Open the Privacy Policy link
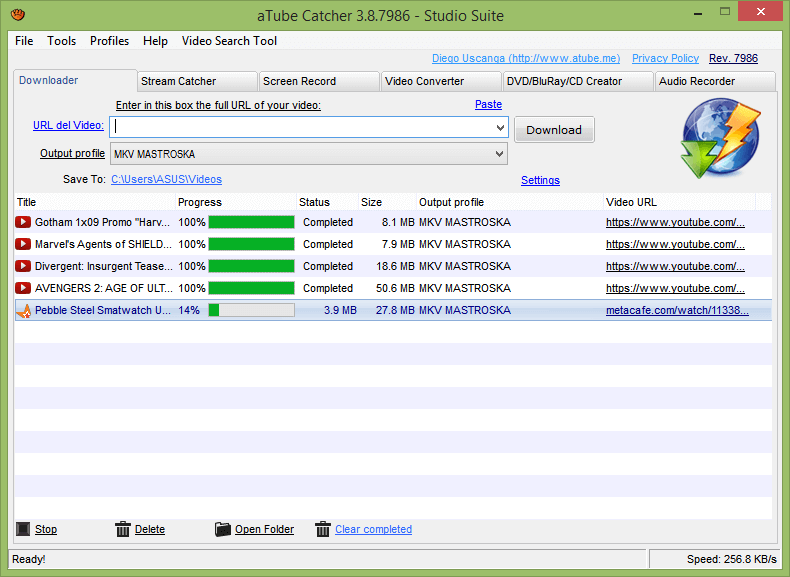Screen dimensions: 790x577 click(x=665, y=58)
